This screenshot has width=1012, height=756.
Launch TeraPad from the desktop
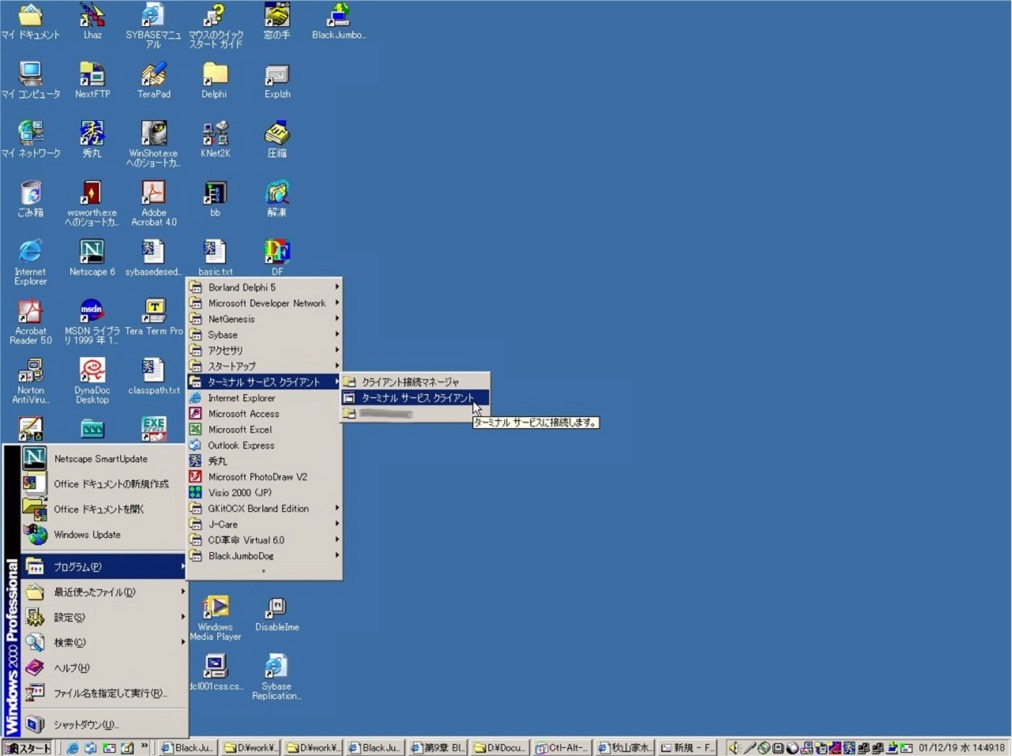pos(154,80)
